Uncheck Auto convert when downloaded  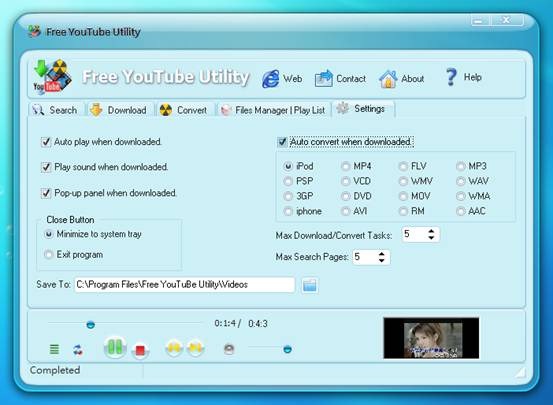tap(282, 142)
